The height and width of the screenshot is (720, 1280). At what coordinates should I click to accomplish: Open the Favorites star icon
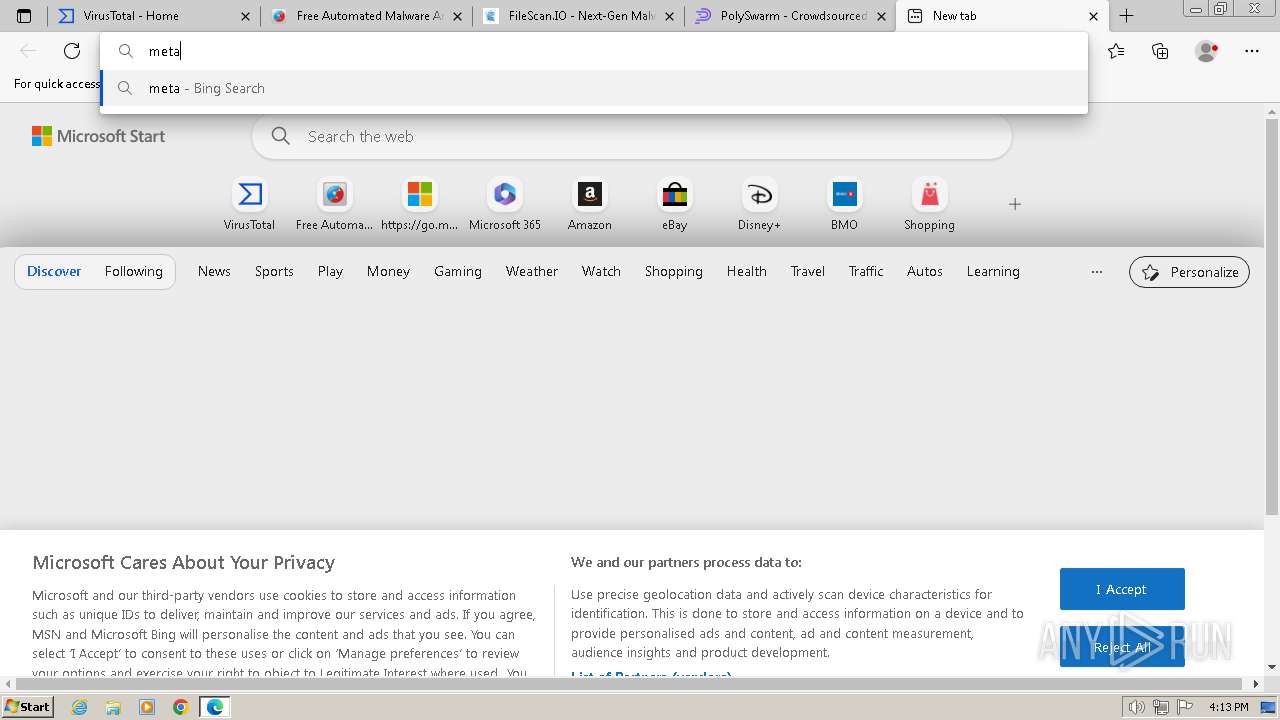(1116, 51)
